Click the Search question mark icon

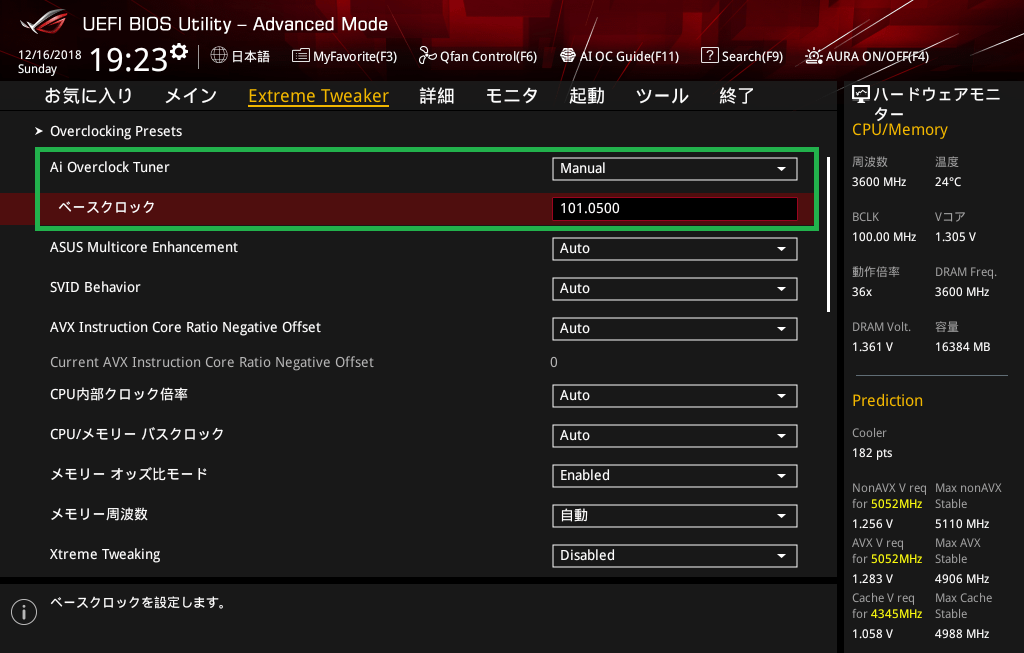(709, 56)
